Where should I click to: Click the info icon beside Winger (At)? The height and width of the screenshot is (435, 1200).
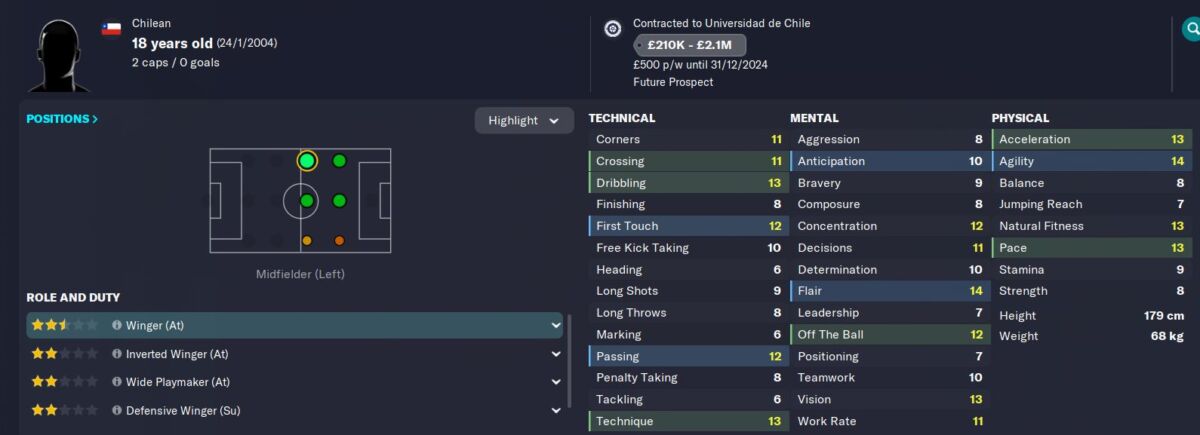pos(117,325)
